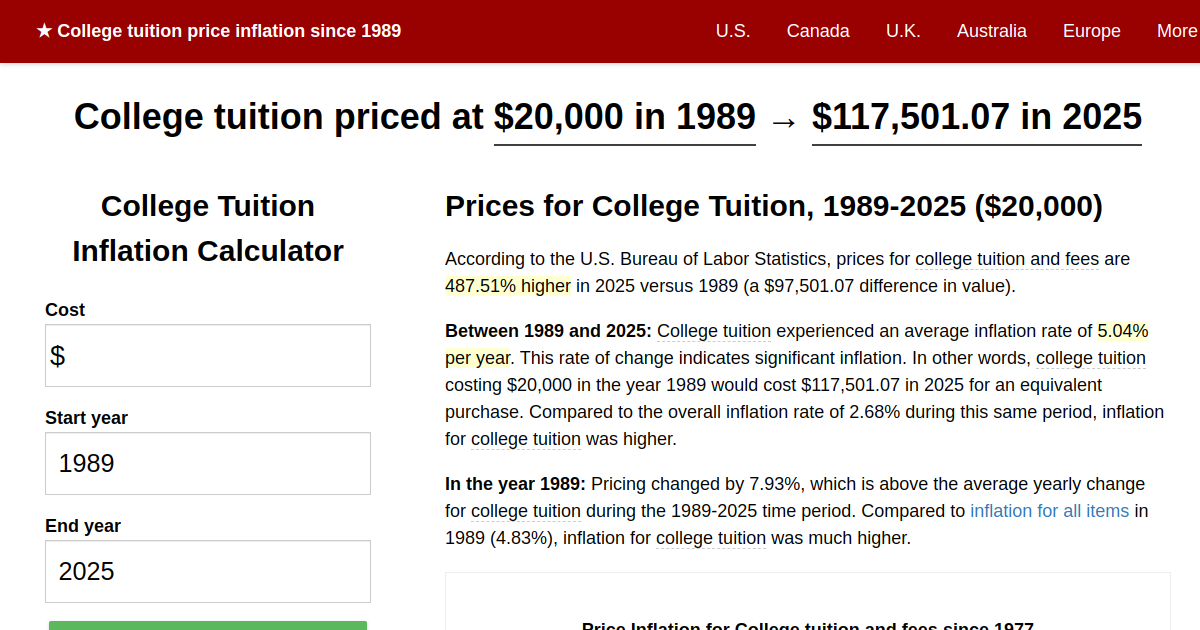1200x630 pixels.
Task: Click the End year field showing 2025
Action: click(x=207, y=571)
